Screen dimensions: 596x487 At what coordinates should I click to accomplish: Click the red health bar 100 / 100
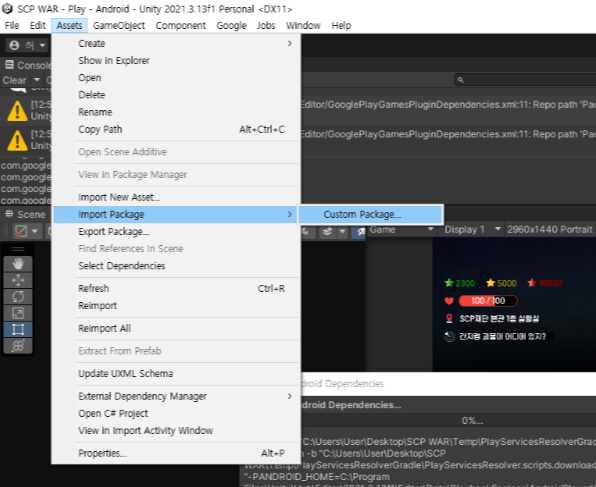(x=488, y=301)
